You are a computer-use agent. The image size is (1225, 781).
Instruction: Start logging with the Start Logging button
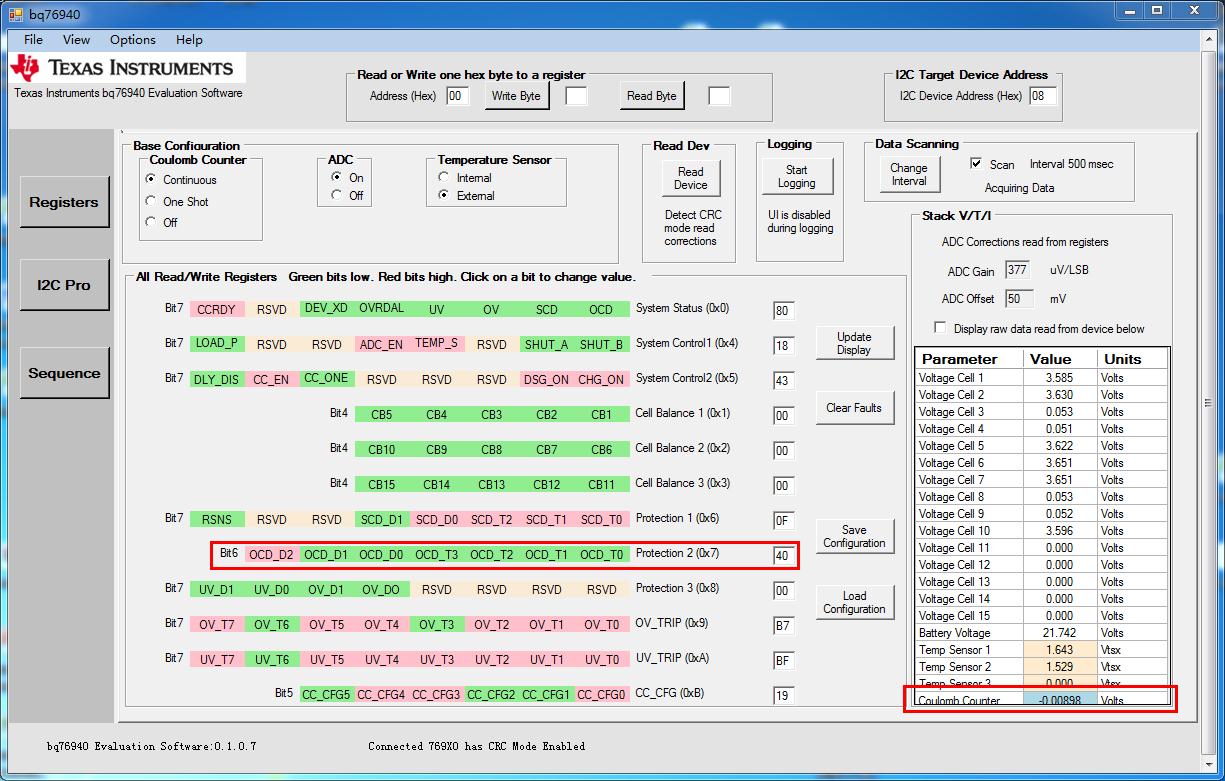tap(796, 176)
